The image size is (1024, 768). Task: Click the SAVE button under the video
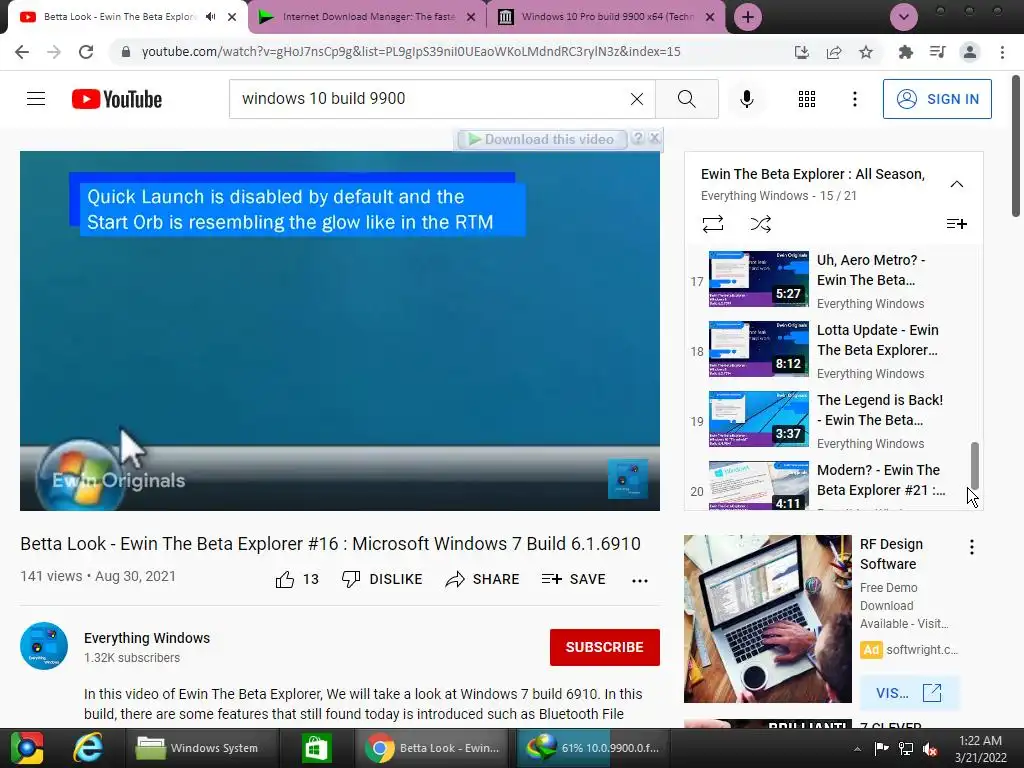(x=573, y=579)
